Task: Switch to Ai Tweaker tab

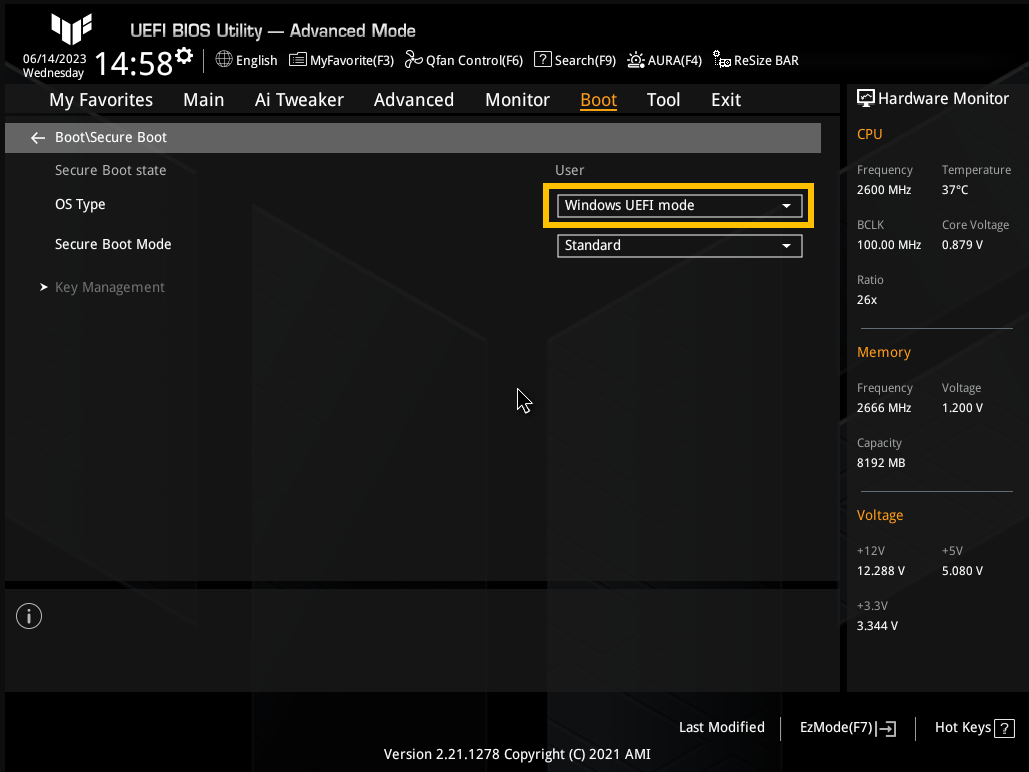Action: tap(299, 100)
